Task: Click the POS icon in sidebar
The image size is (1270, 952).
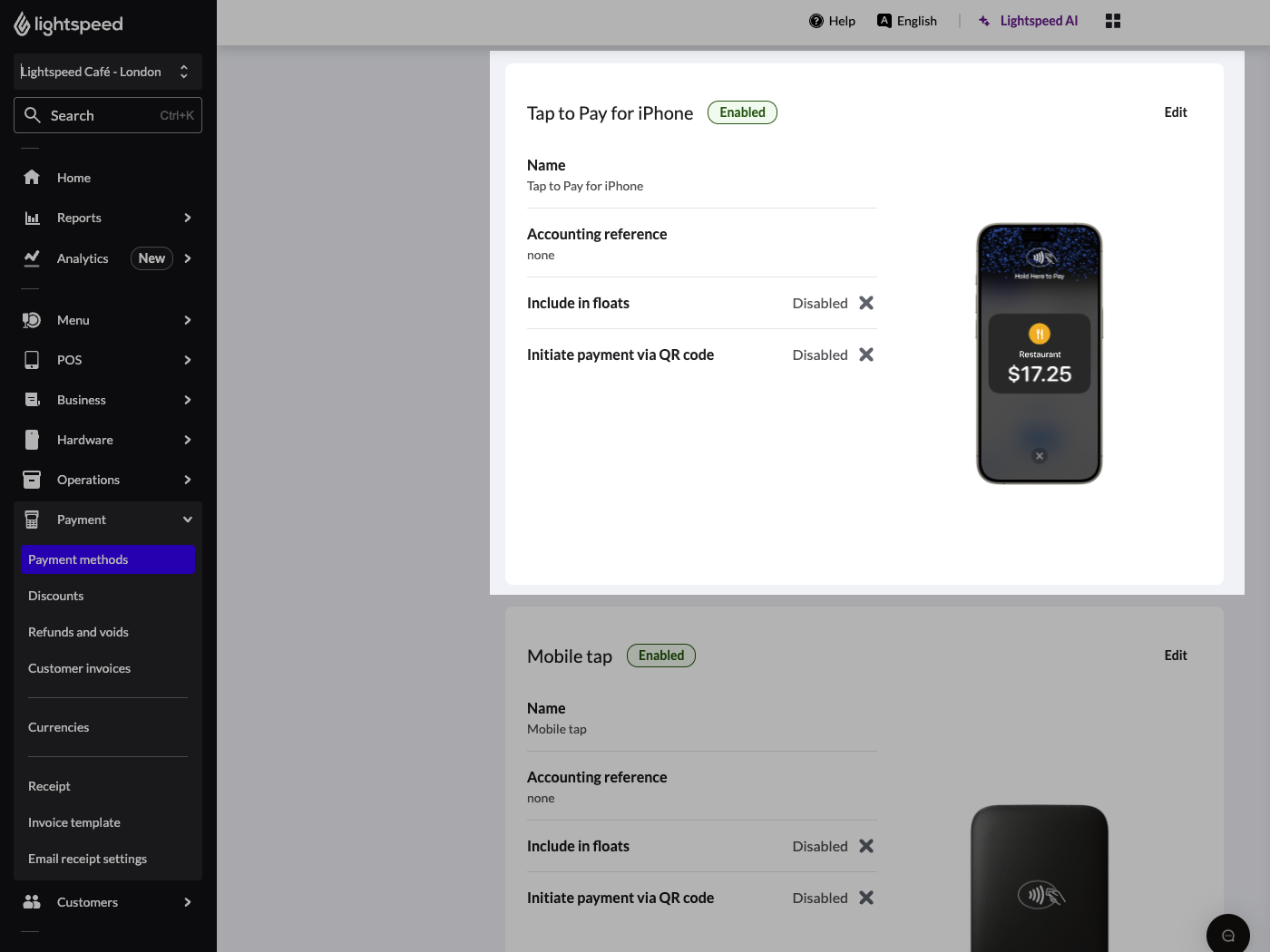Action: point(31,360)
